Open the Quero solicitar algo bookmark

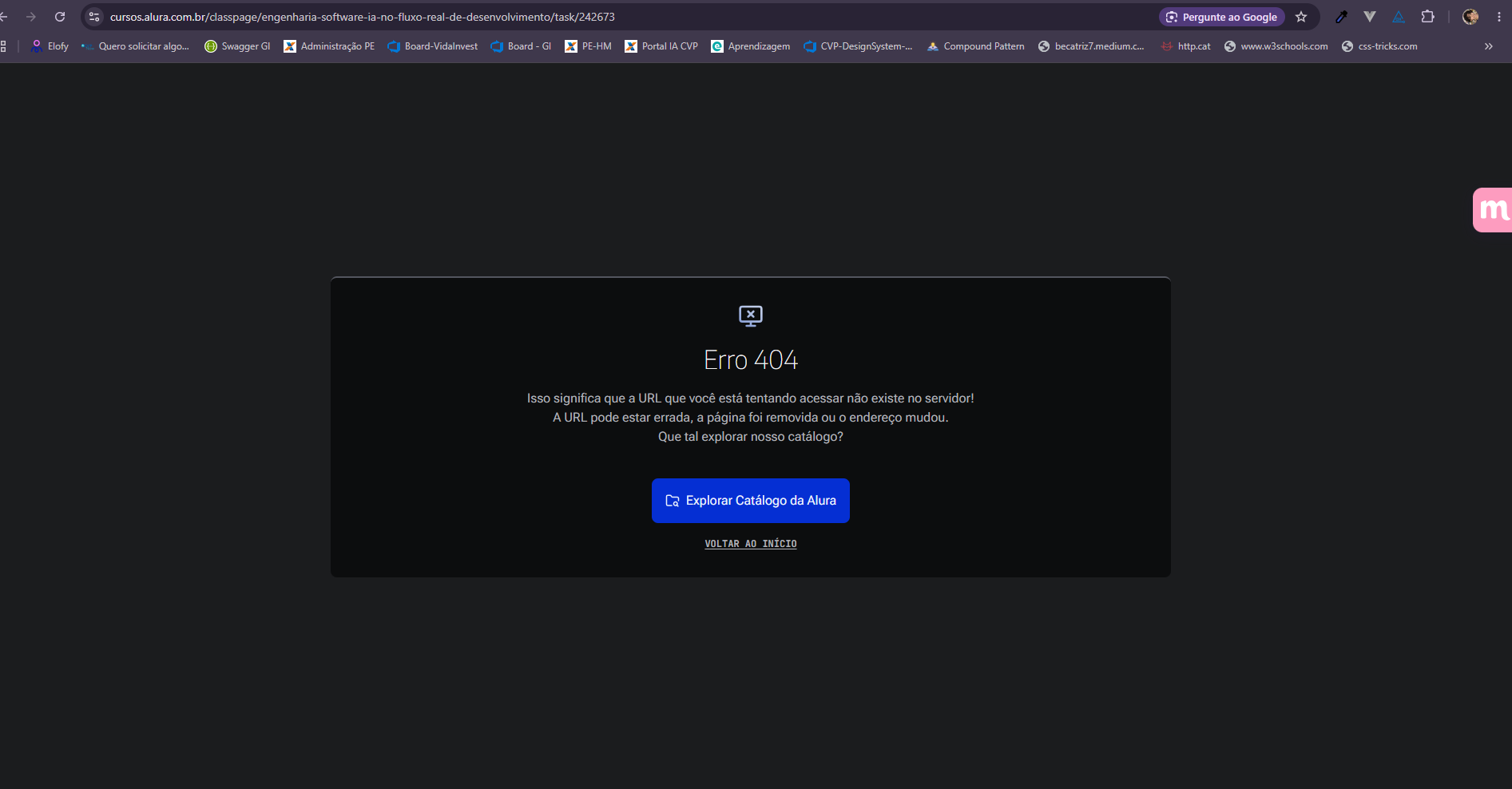click(x=136, y=46)
